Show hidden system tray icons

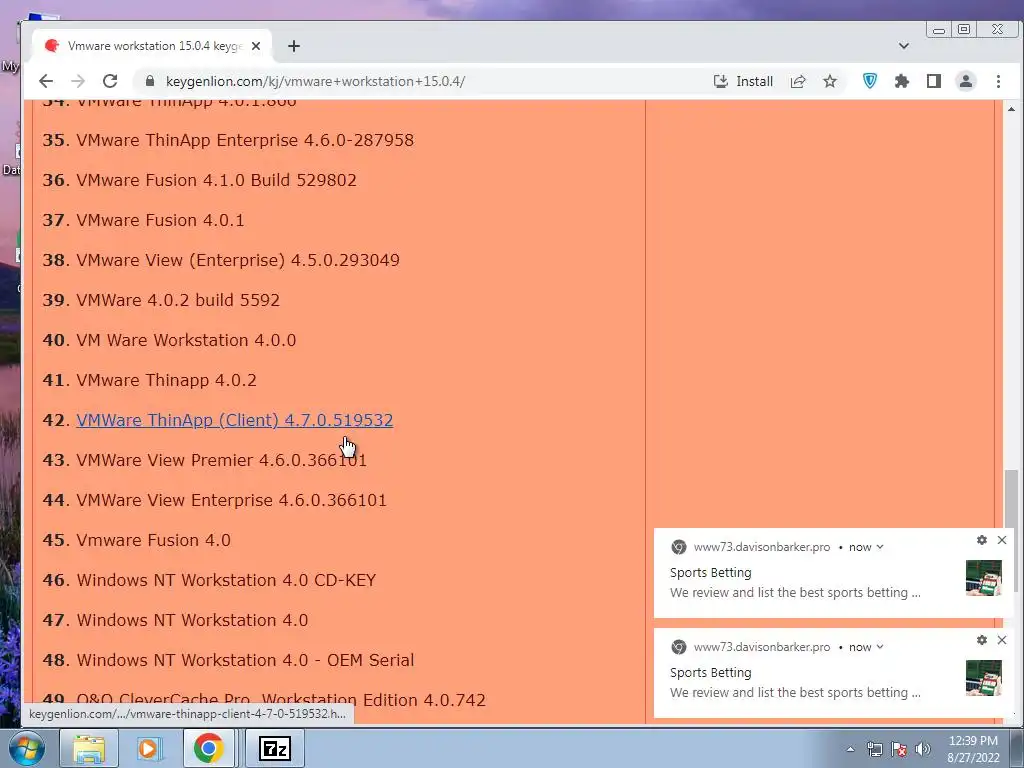850,749
